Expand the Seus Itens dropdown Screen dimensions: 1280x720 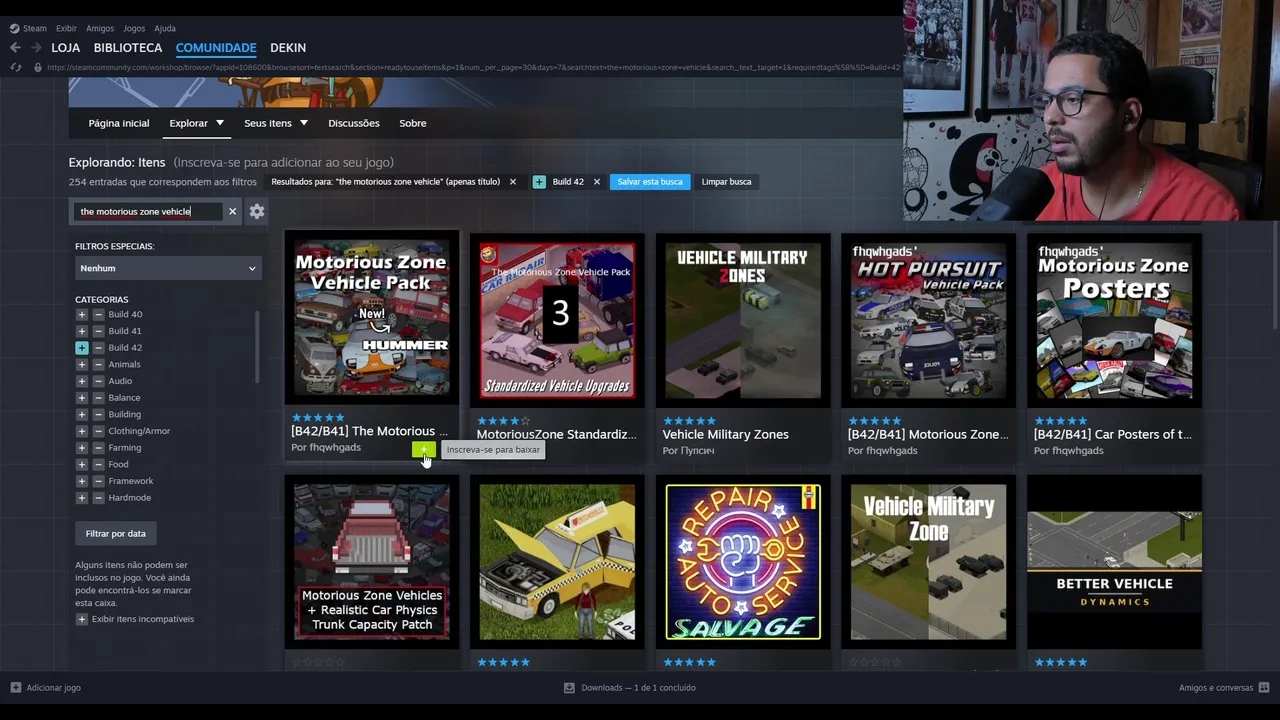click(276, 123)
